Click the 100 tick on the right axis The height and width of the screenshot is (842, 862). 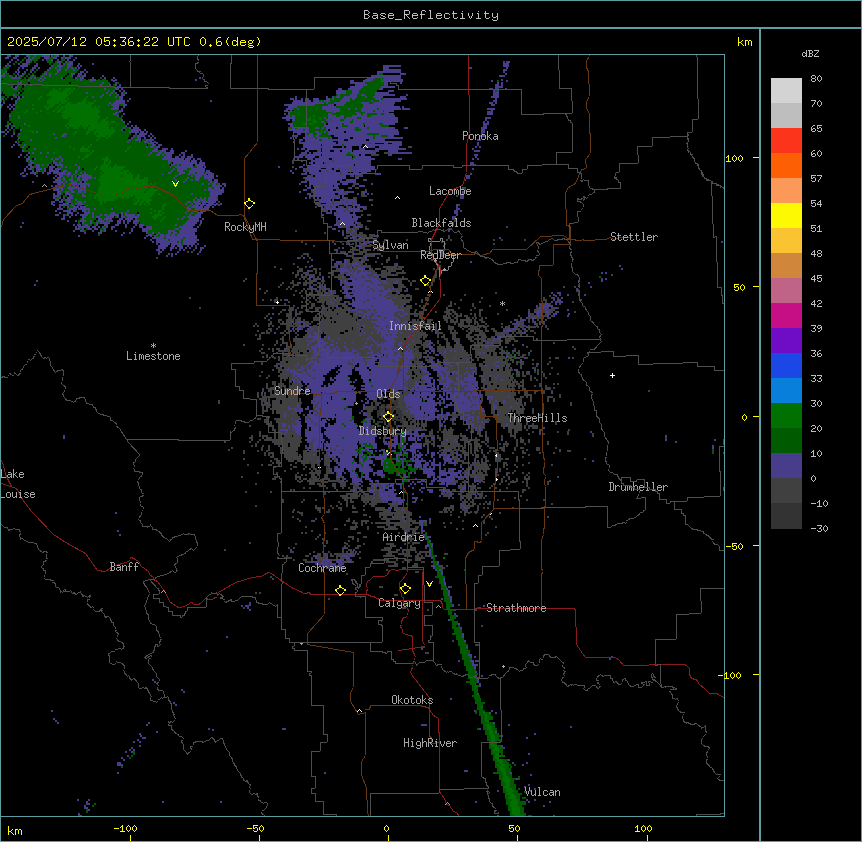pyautogui.click(x=734, y=158)
